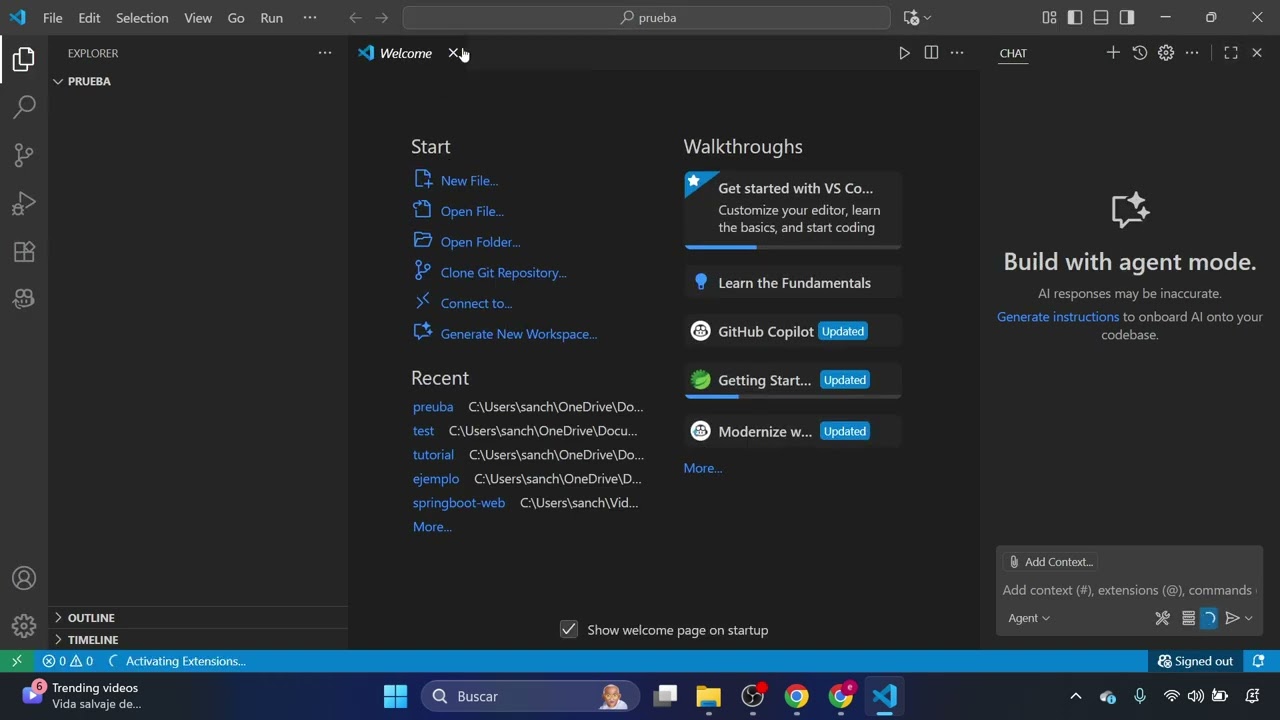Open the Source Control view
The image size is (1280, 720).
(24, 155)
